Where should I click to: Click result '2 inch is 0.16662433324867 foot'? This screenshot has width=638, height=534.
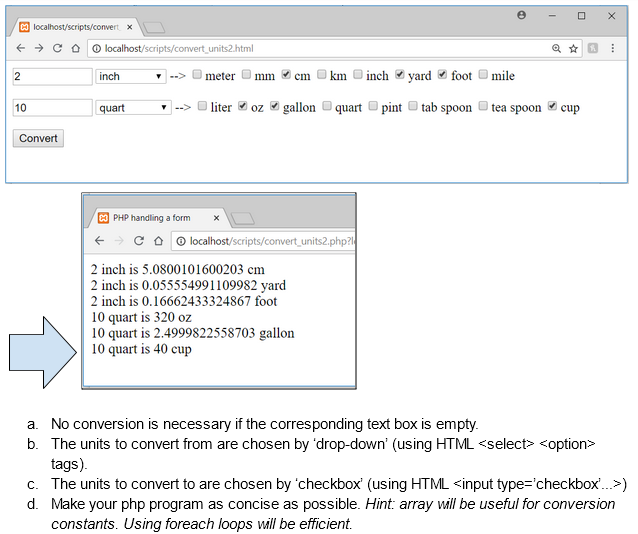[184, 301]
